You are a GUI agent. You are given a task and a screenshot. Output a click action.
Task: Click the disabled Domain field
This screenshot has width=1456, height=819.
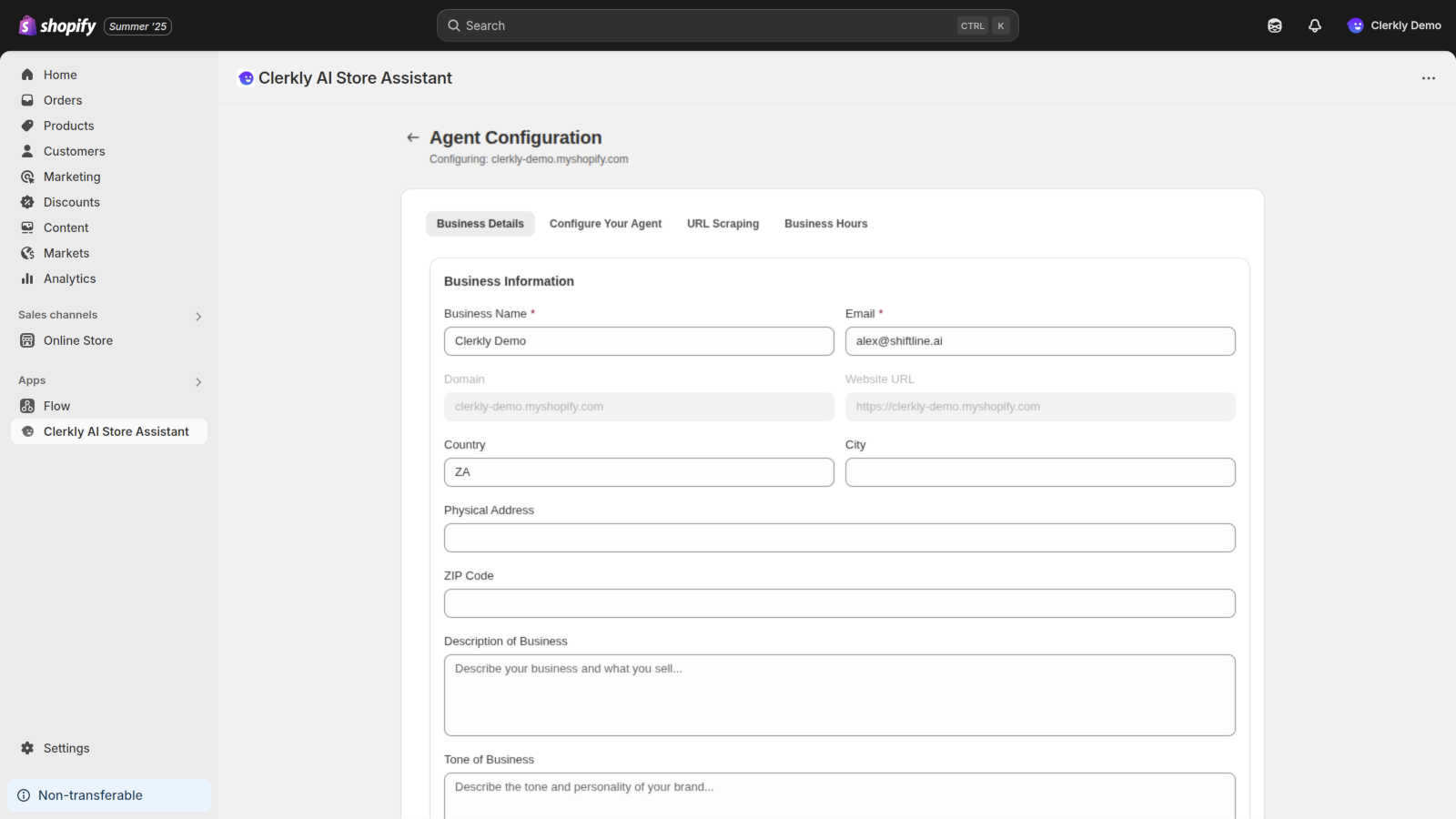(639, 407)
